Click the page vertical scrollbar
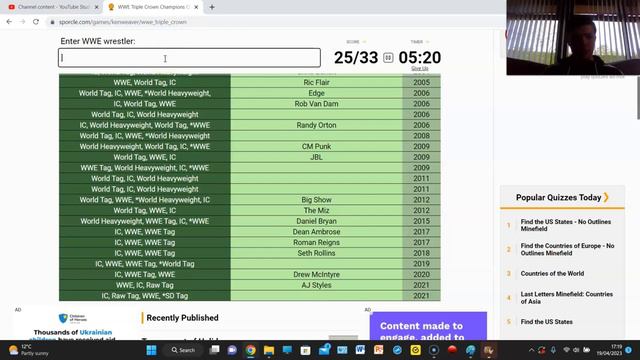 pyautogui.click(x=638, y=98)
